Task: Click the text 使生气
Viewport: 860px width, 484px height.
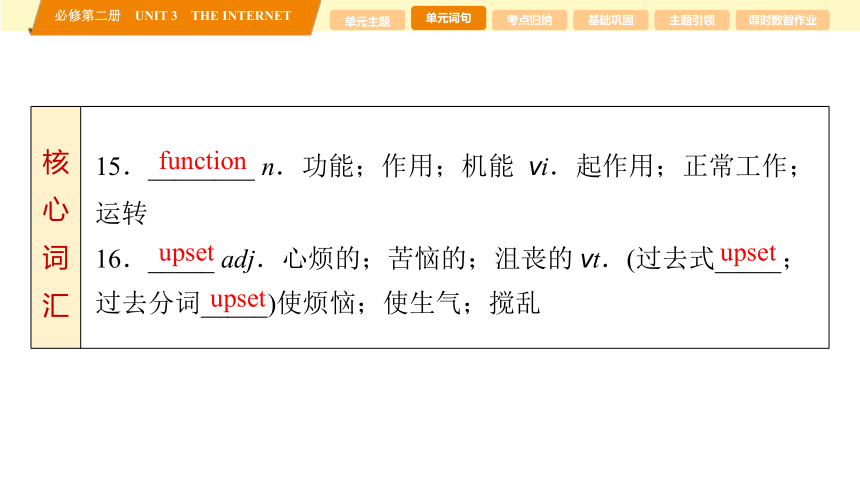Action: [x=422, y=303]
